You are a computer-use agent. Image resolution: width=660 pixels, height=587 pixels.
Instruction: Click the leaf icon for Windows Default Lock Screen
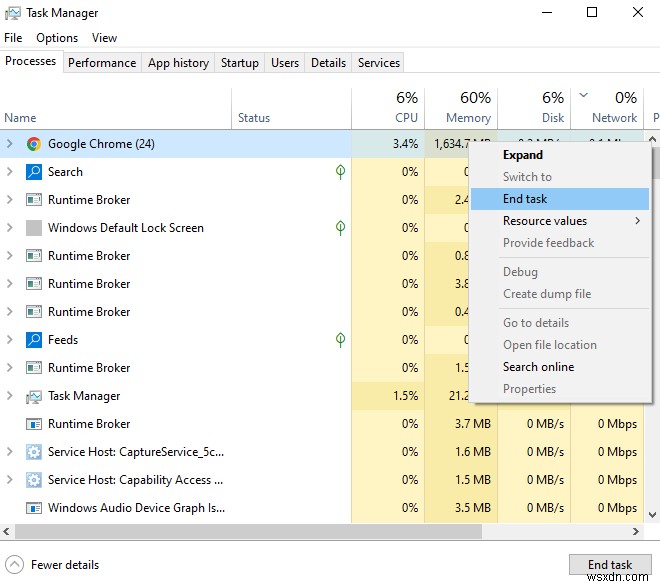click(341, 228)
